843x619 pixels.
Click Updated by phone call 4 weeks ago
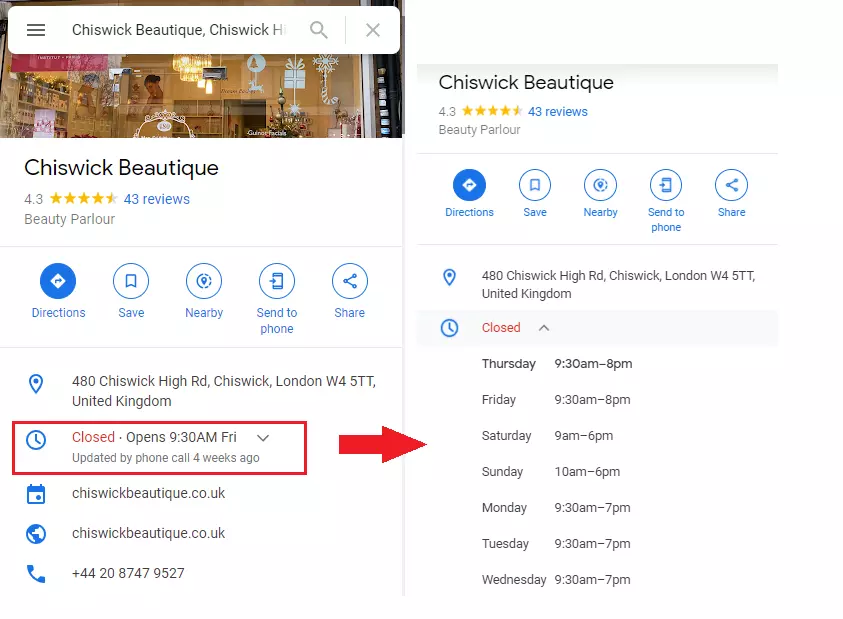166,458
